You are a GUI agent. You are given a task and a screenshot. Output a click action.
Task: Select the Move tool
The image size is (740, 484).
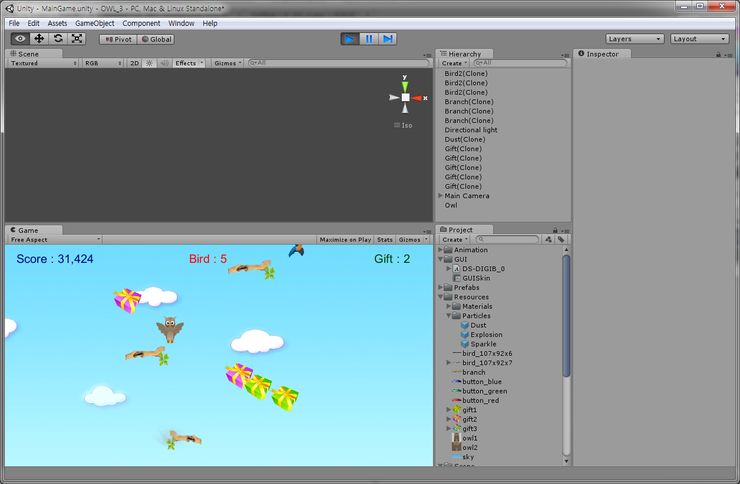click(39, 39)
